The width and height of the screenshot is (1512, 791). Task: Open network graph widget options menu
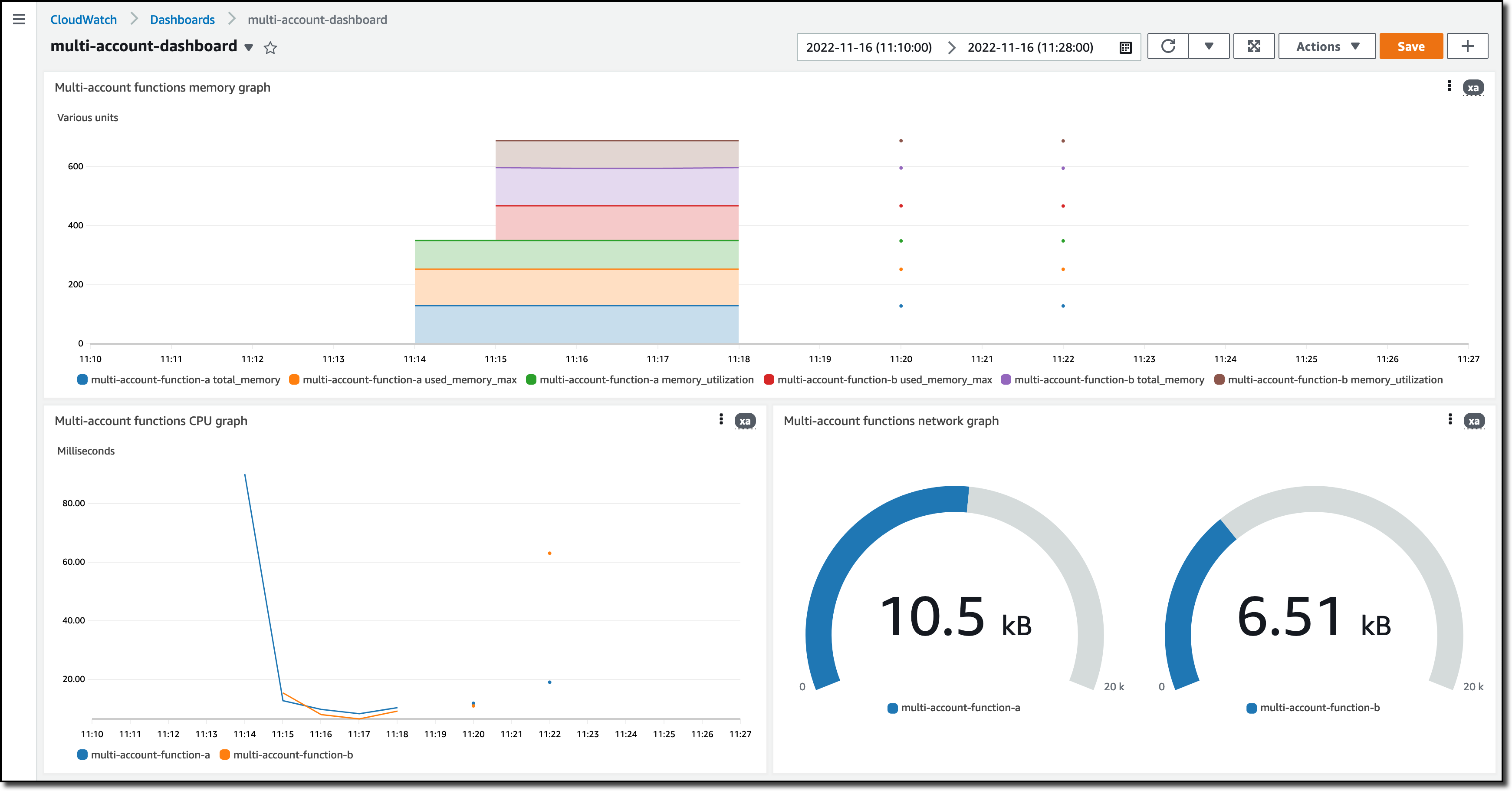(x=1450, y=419)
